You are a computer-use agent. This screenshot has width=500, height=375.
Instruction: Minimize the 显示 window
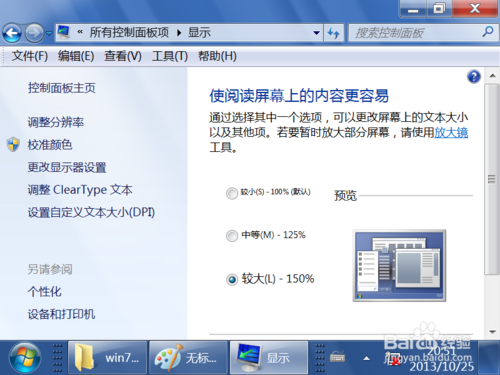coord(413,9)
